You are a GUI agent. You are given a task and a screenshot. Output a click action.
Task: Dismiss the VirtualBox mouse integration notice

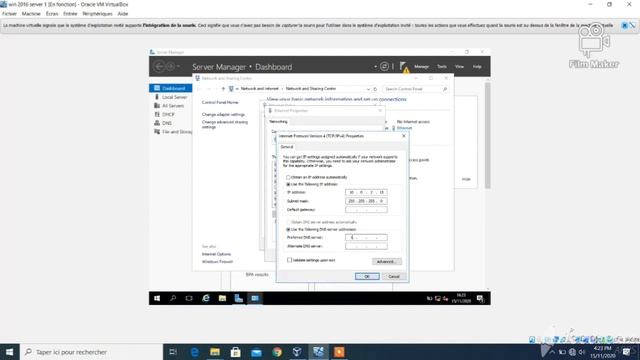624,25
